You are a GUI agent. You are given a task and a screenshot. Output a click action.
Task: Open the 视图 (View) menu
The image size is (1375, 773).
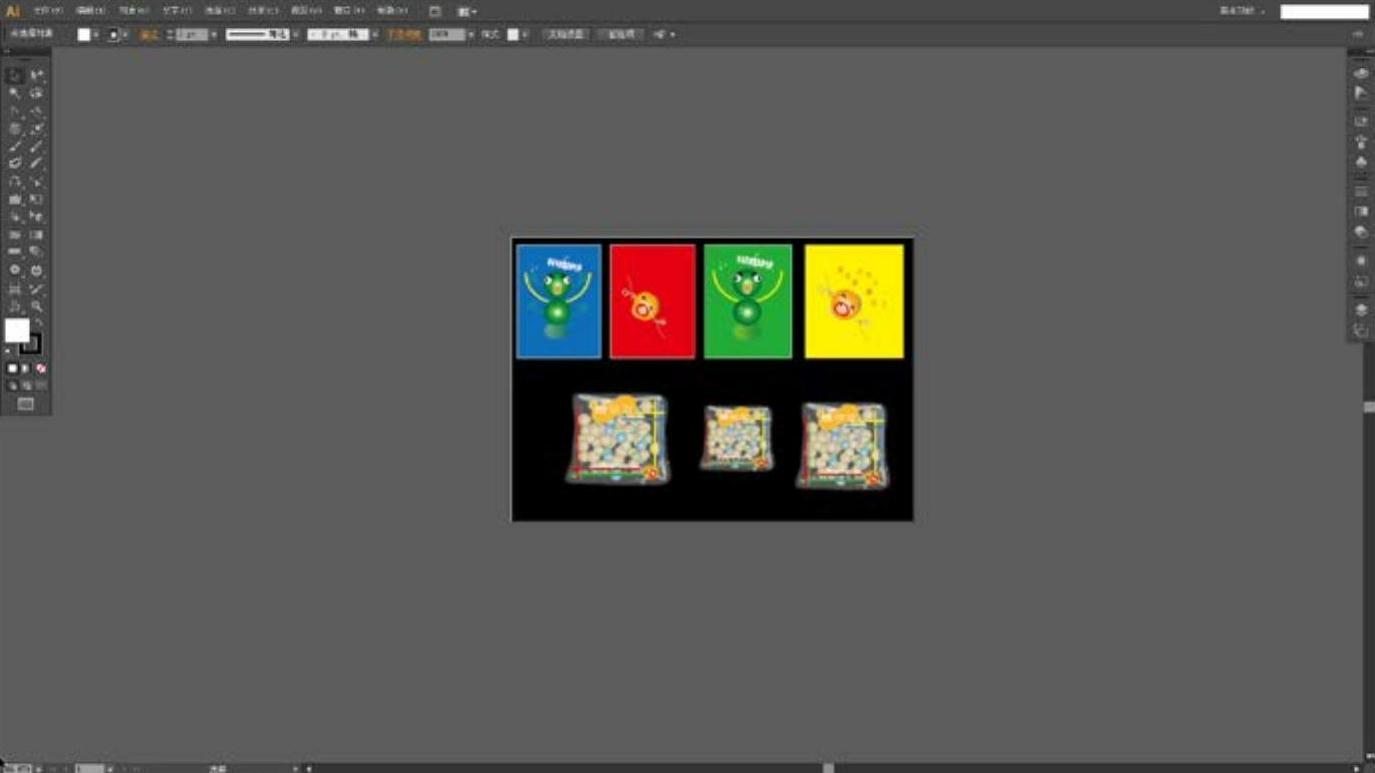305,11
